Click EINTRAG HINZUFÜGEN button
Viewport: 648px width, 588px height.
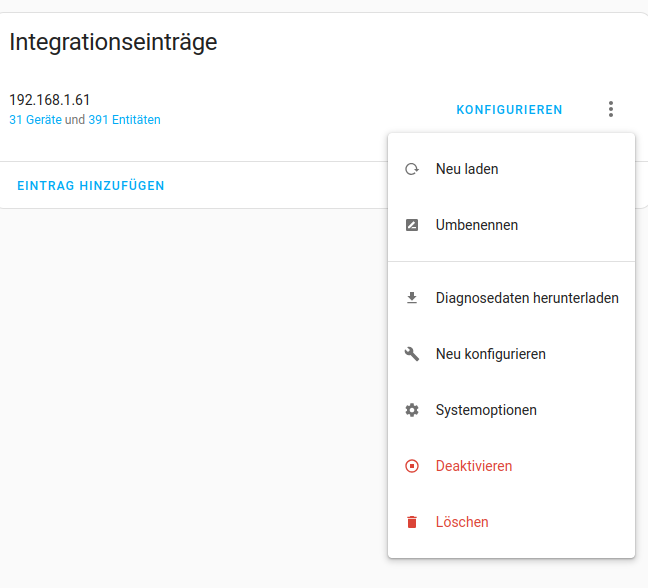(91, 186)
